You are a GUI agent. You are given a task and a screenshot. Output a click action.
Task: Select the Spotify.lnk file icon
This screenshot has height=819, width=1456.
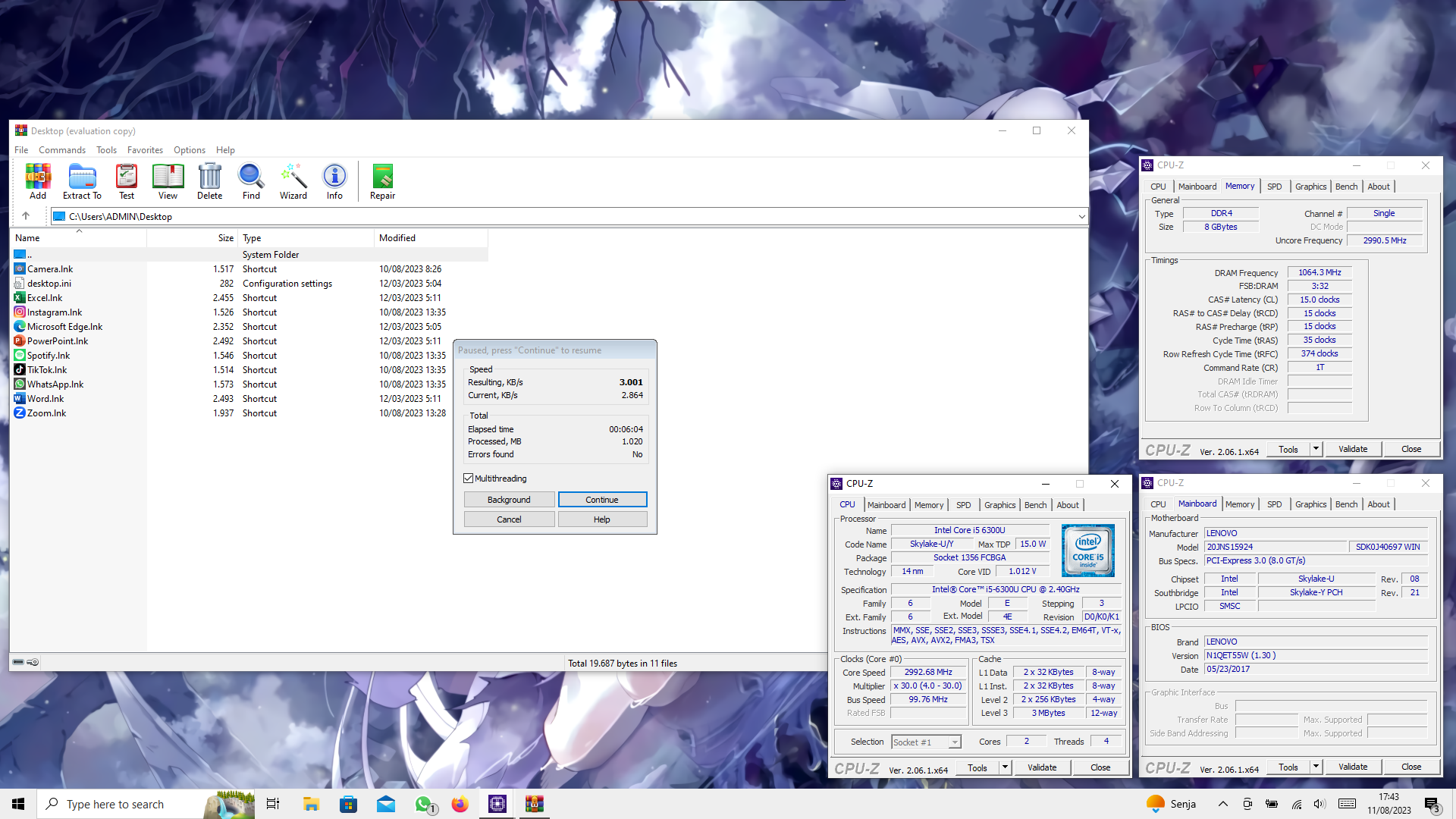coord(20,356)
